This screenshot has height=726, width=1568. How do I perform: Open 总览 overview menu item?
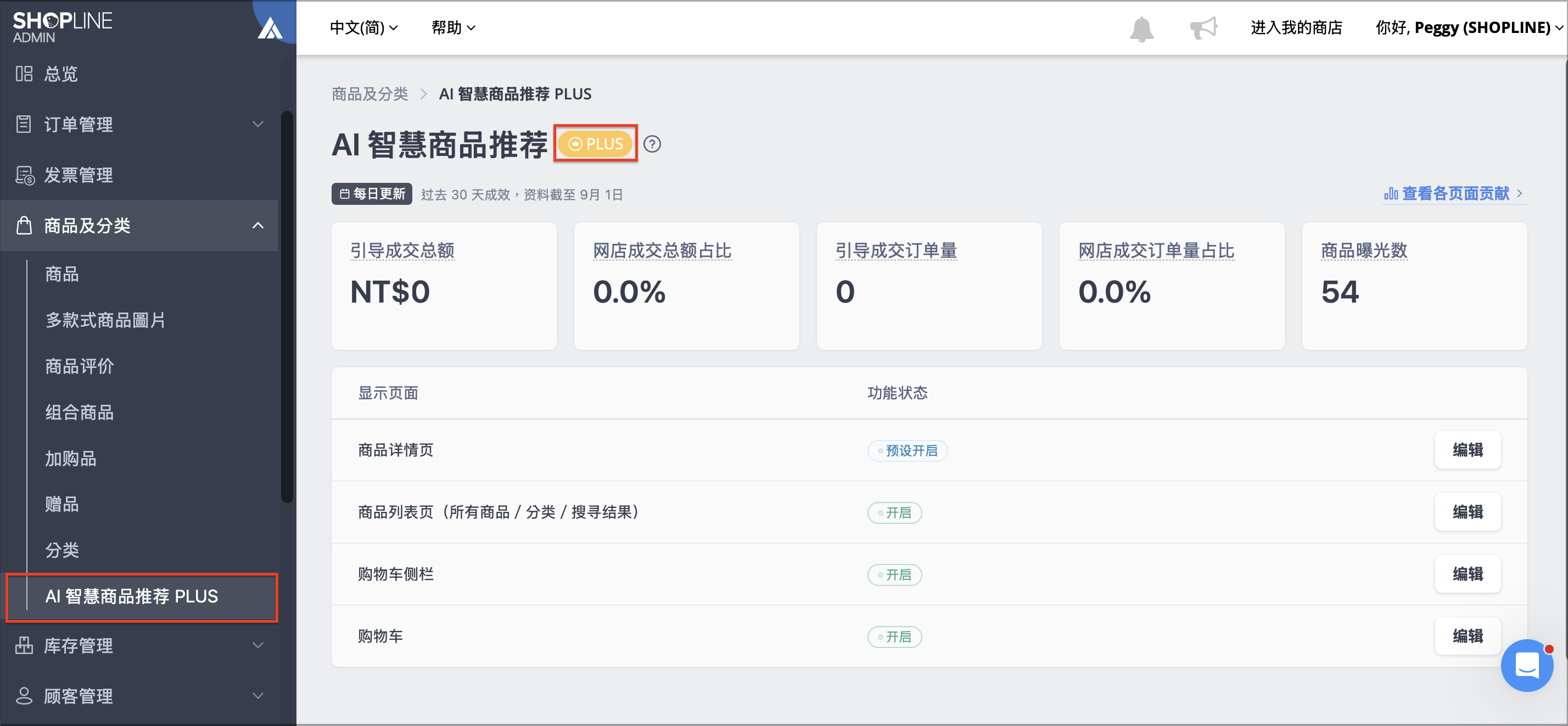click(61, 74)
